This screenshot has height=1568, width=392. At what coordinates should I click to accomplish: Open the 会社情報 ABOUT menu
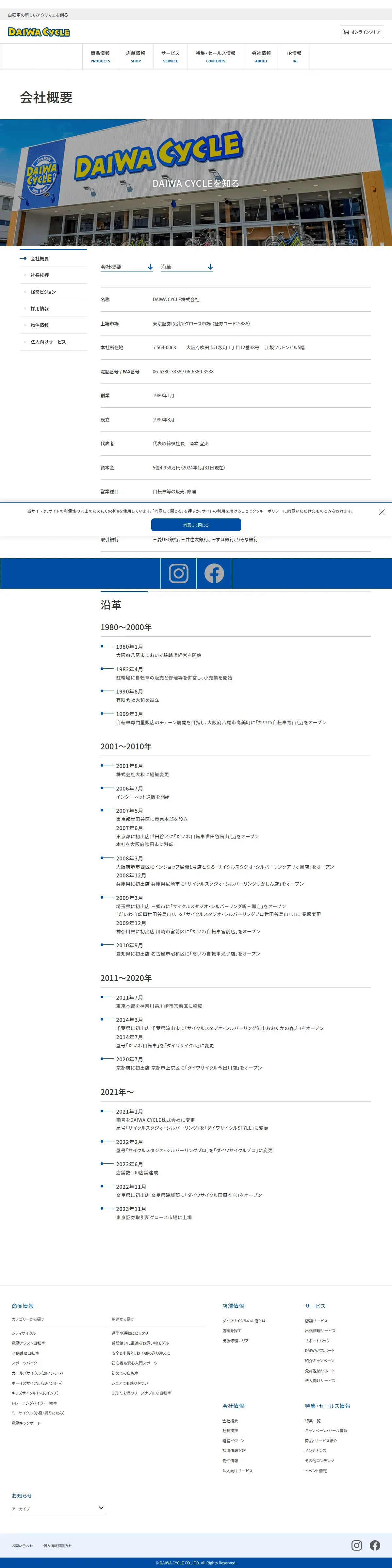coord(261,57)
